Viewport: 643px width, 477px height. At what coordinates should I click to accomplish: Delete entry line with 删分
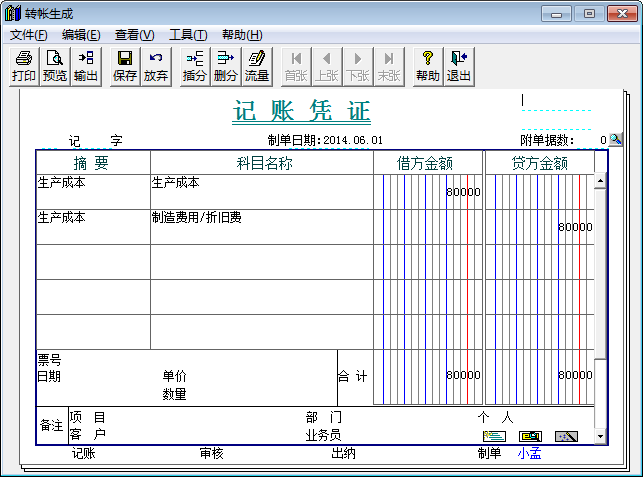(226, 66)
